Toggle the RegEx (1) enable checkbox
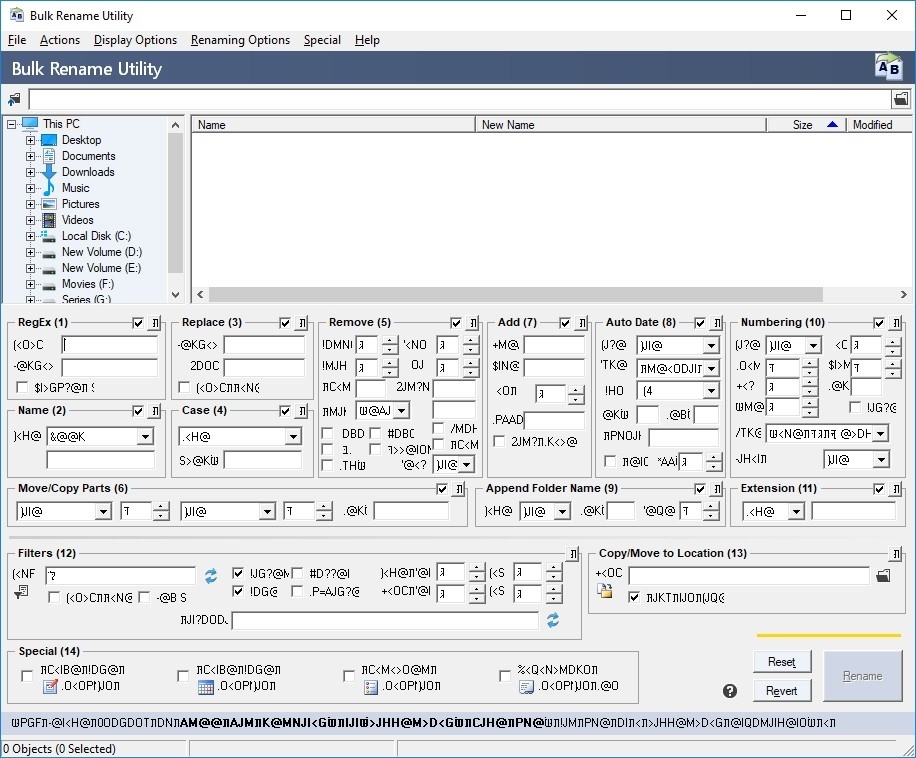The height and width of the screenshot is (758, 916). click(x=138, y=323)
